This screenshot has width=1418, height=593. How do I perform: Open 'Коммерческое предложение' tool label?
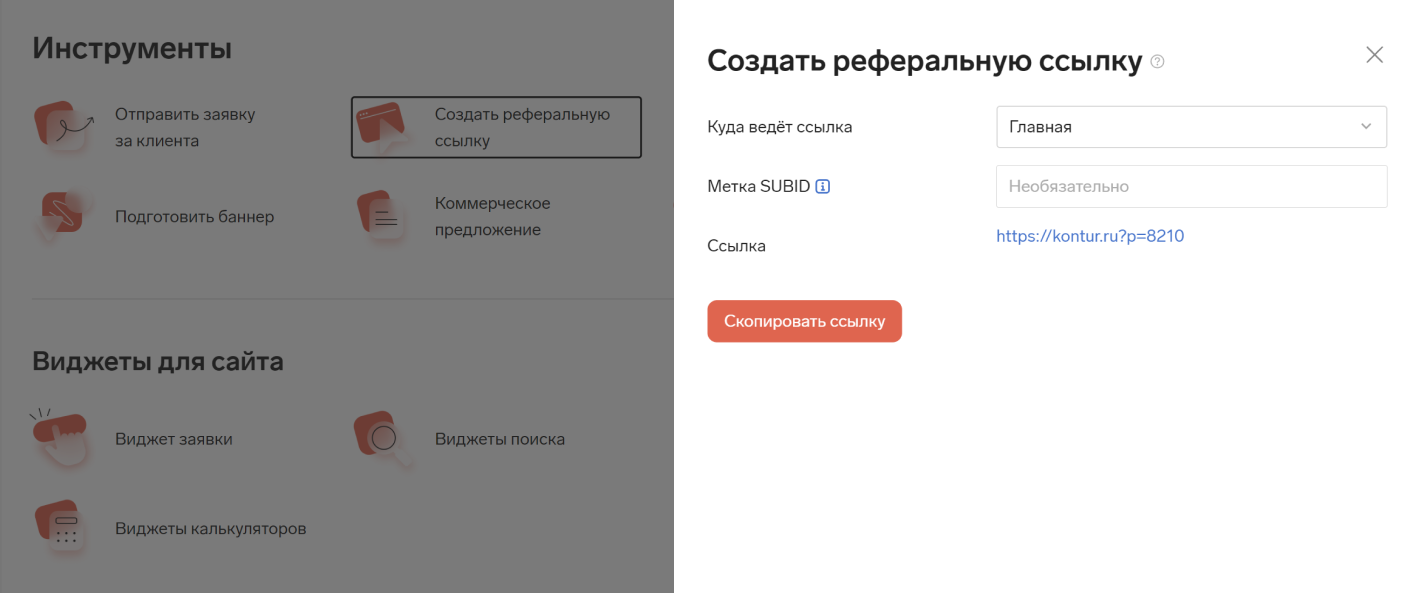[x=492, y=216]
